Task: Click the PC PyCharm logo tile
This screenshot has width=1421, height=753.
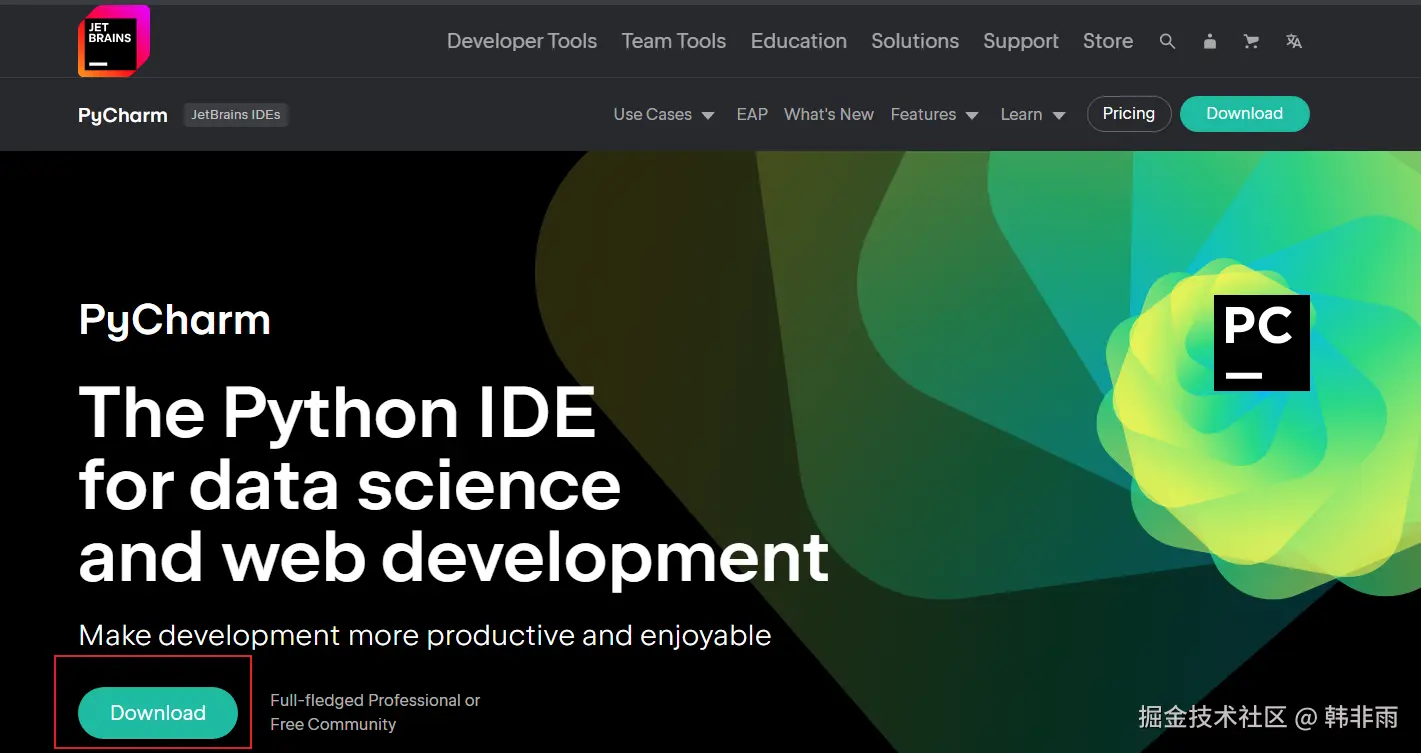Action: (1262, 343)
